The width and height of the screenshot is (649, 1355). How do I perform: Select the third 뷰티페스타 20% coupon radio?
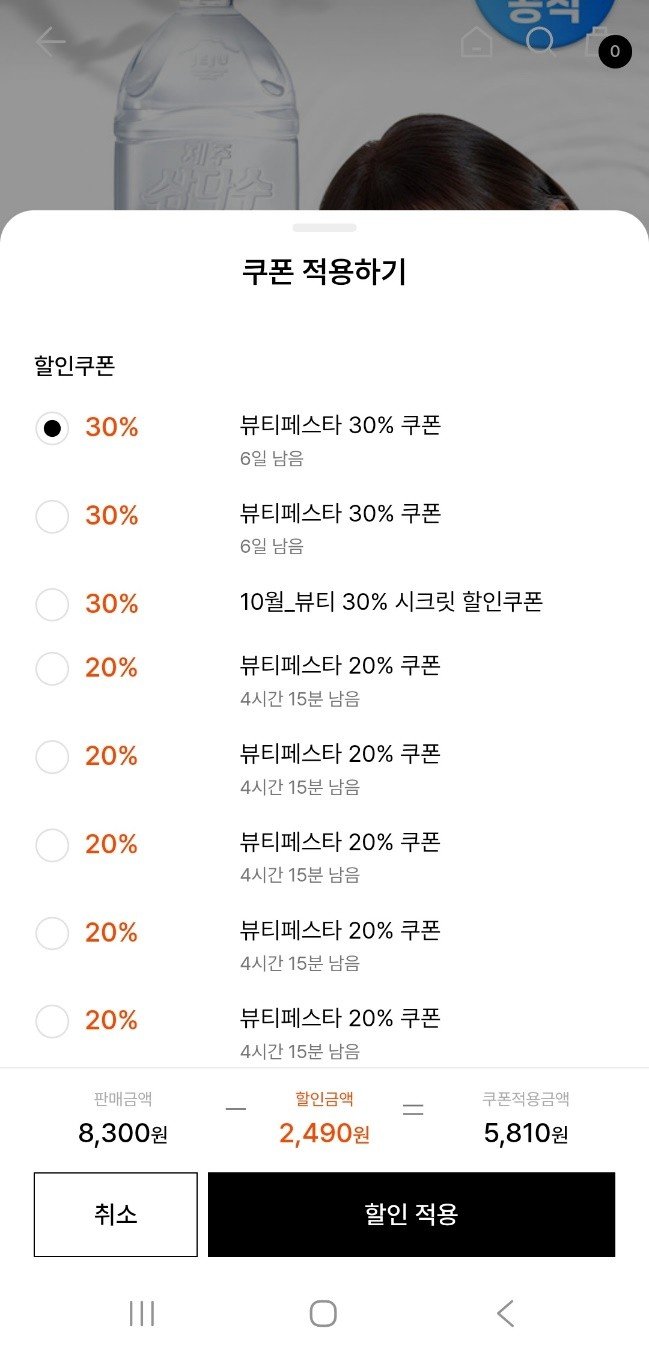coord(52,845)
